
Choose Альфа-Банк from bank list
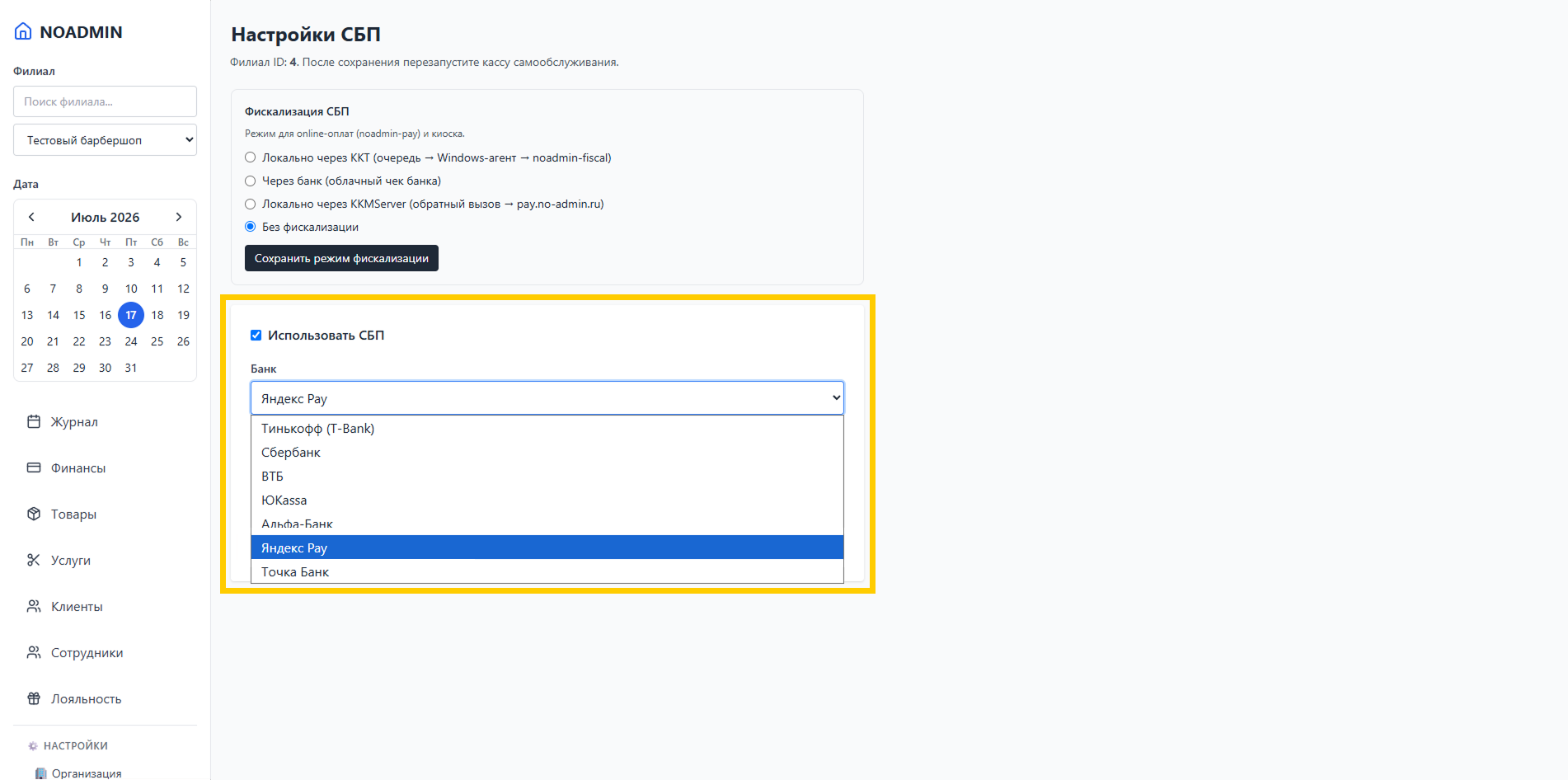pos(547,524)
